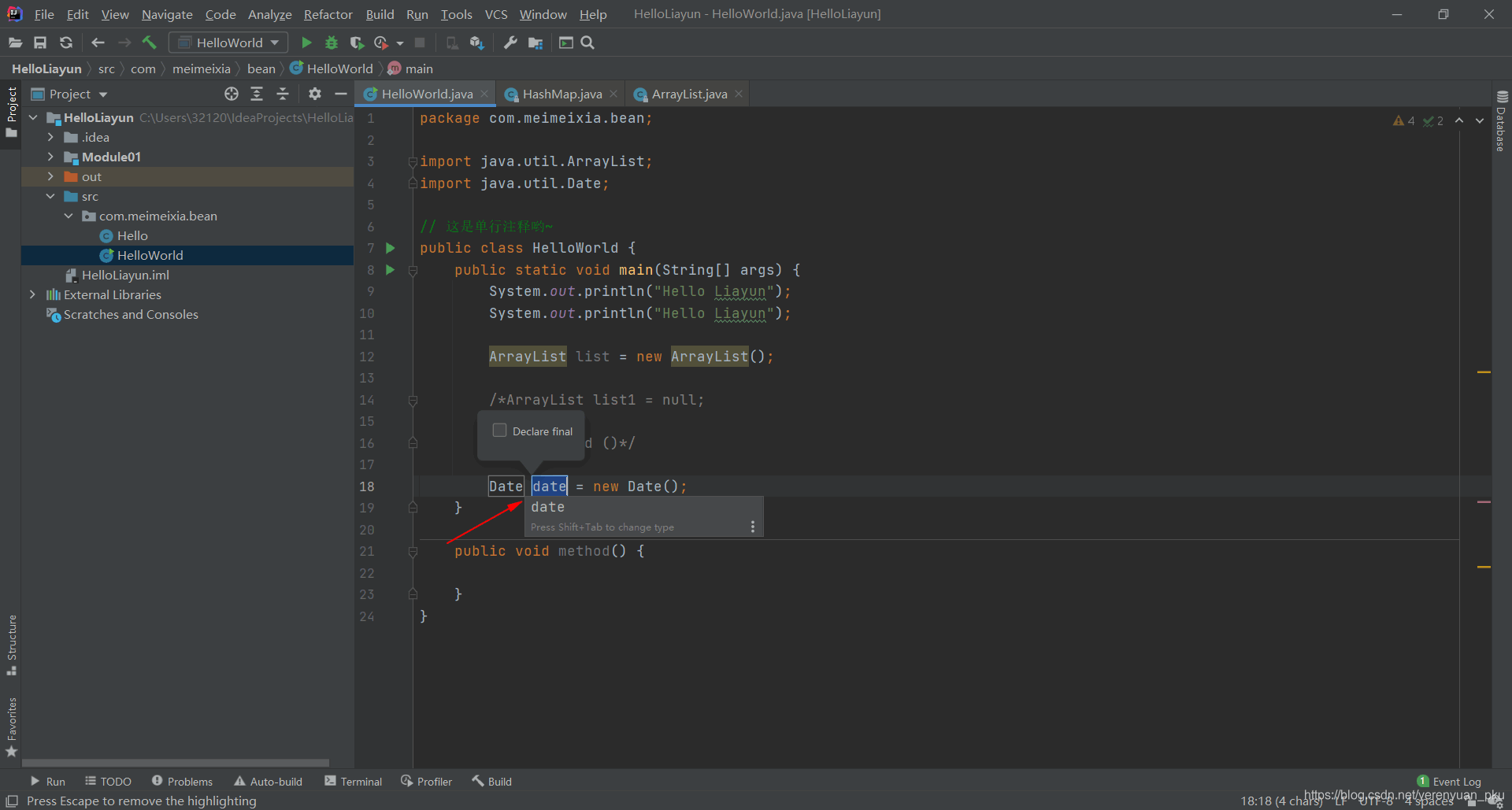Expand the out folder
Viewport: 1512px width, 810px height.
(50, 176)
